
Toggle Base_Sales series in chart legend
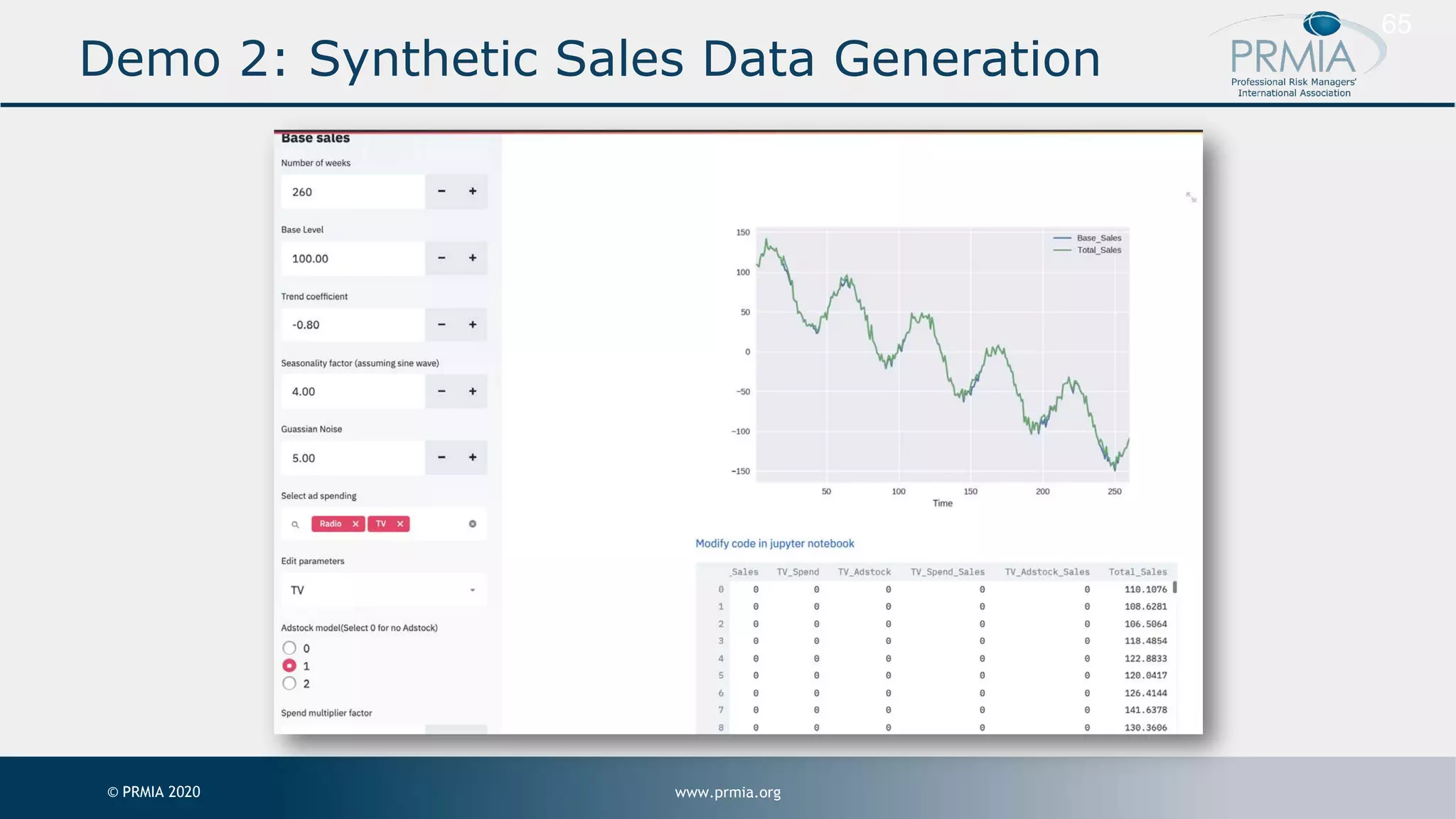[x=1098, y=238]
